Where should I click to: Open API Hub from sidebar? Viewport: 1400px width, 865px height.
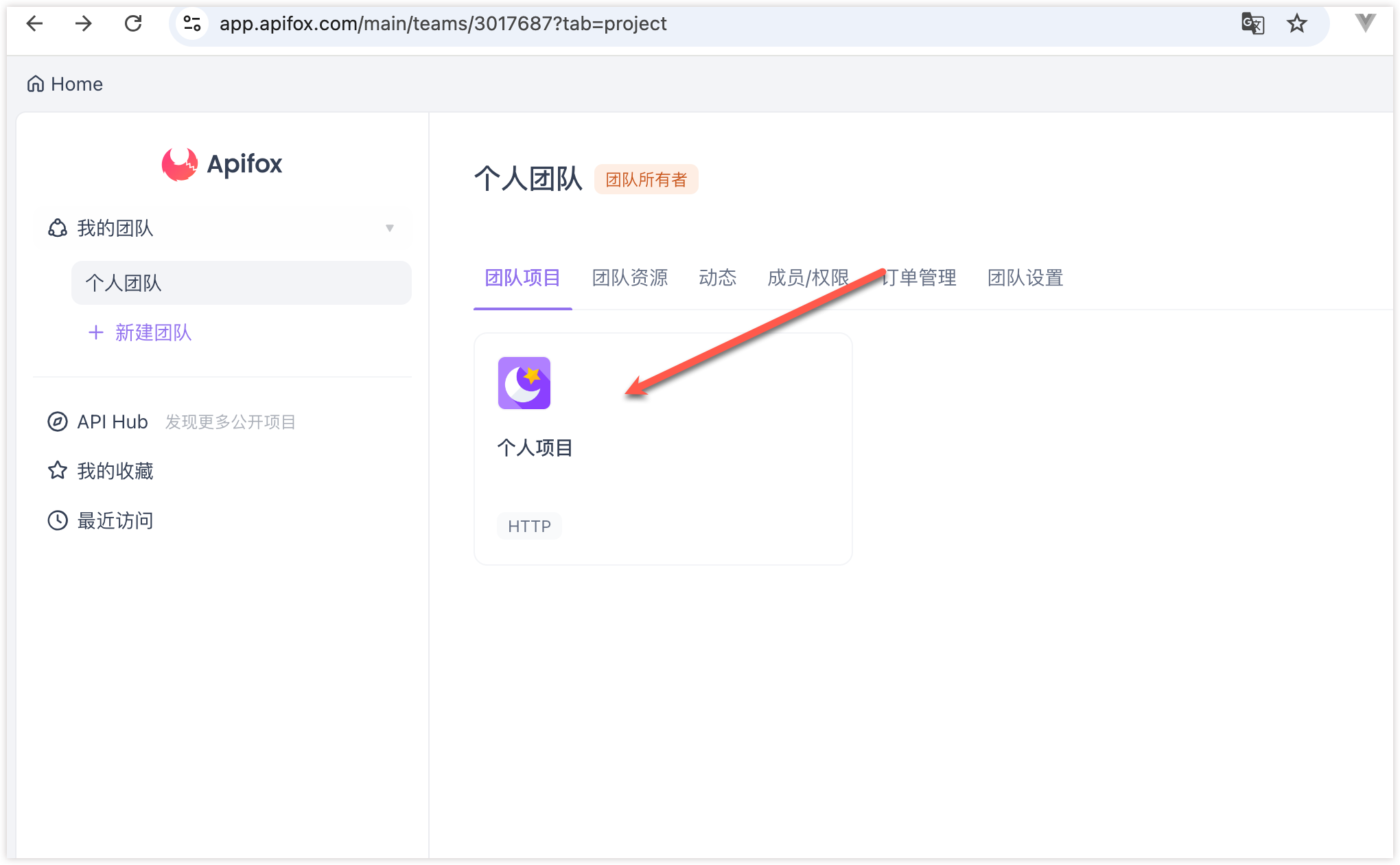click(x=112, y=422)
